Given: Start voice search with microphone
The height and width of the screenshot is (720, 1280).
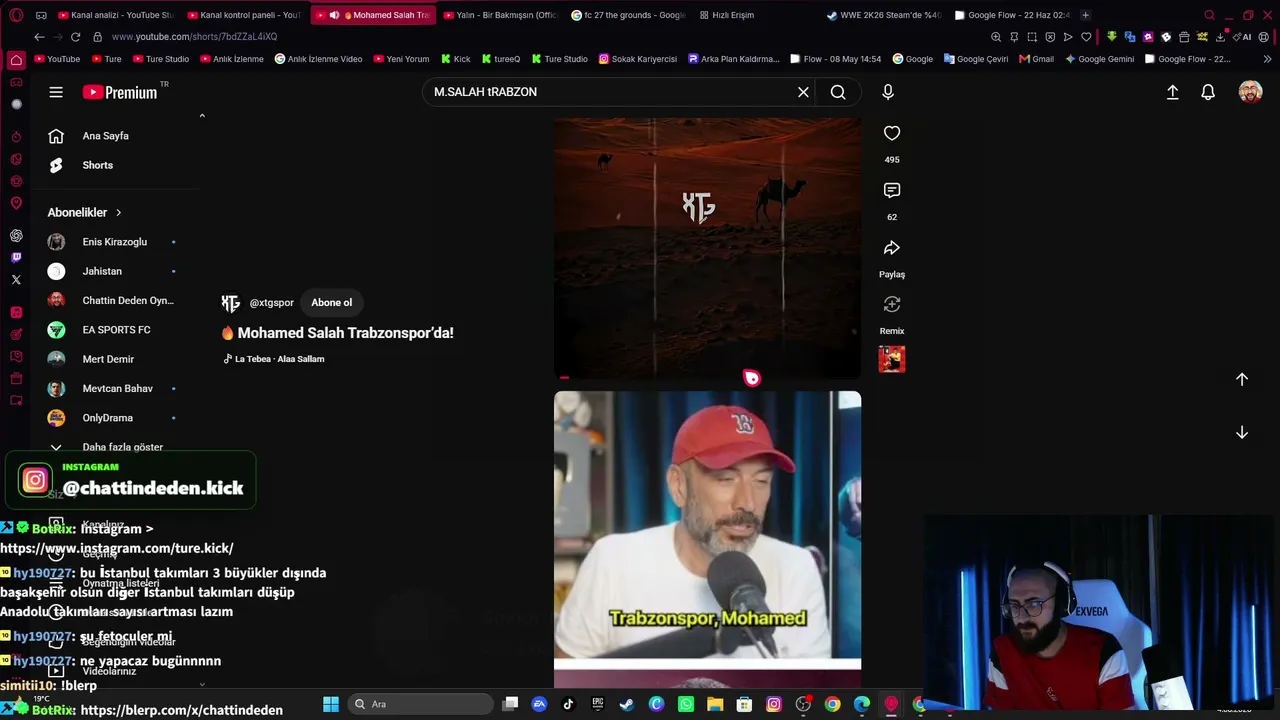Looking at the screenshot, I should tap(888, 92).
